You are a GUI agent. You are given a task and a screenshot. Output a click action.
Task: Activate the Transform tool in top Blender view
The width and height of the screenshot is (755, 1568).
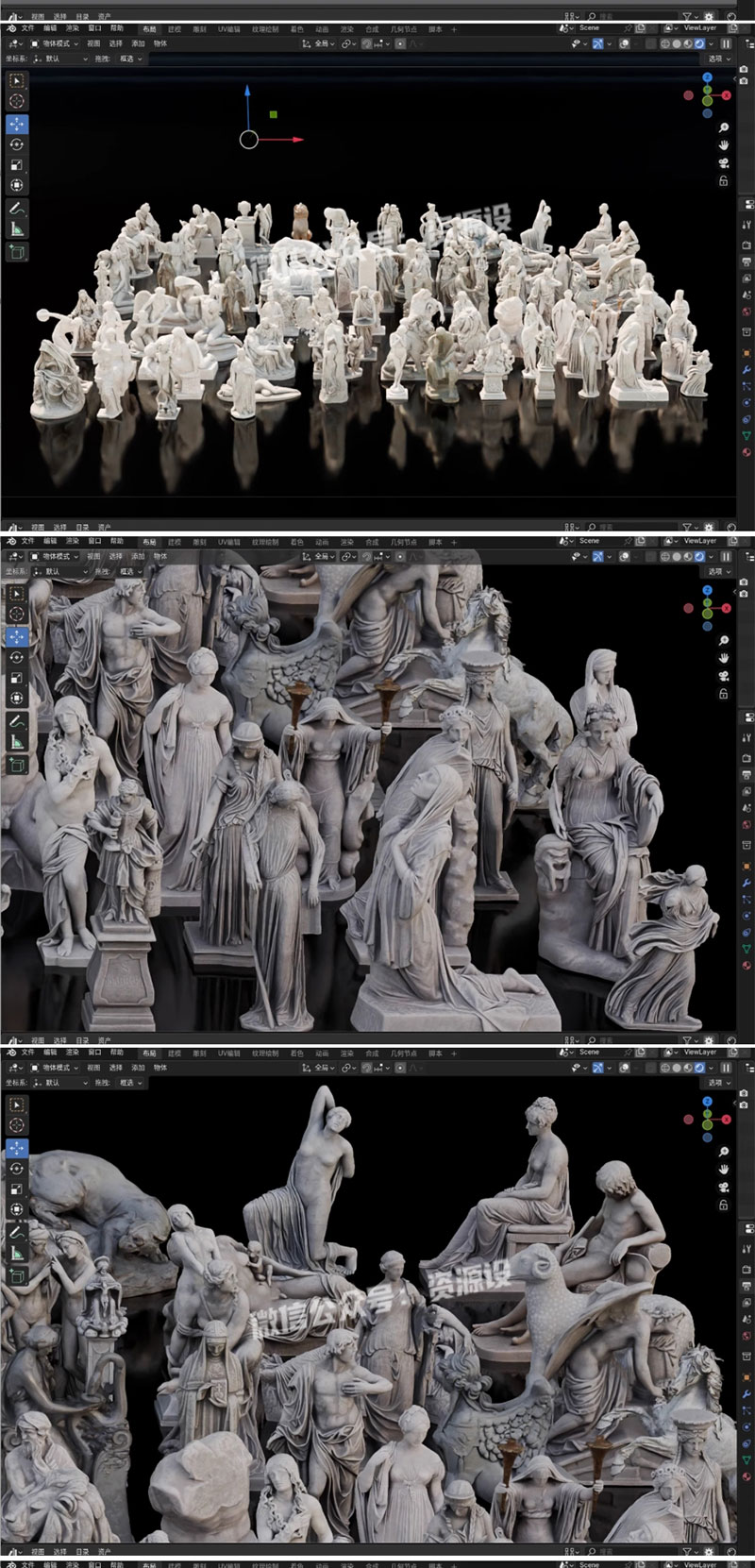[x=17, y=186]
